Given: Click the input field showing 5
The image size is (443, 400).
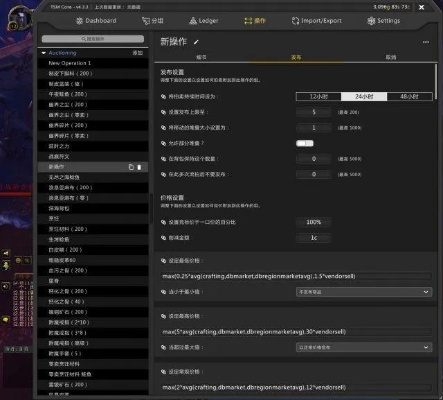Looking at the screenshot, I should tap(314, 112).
